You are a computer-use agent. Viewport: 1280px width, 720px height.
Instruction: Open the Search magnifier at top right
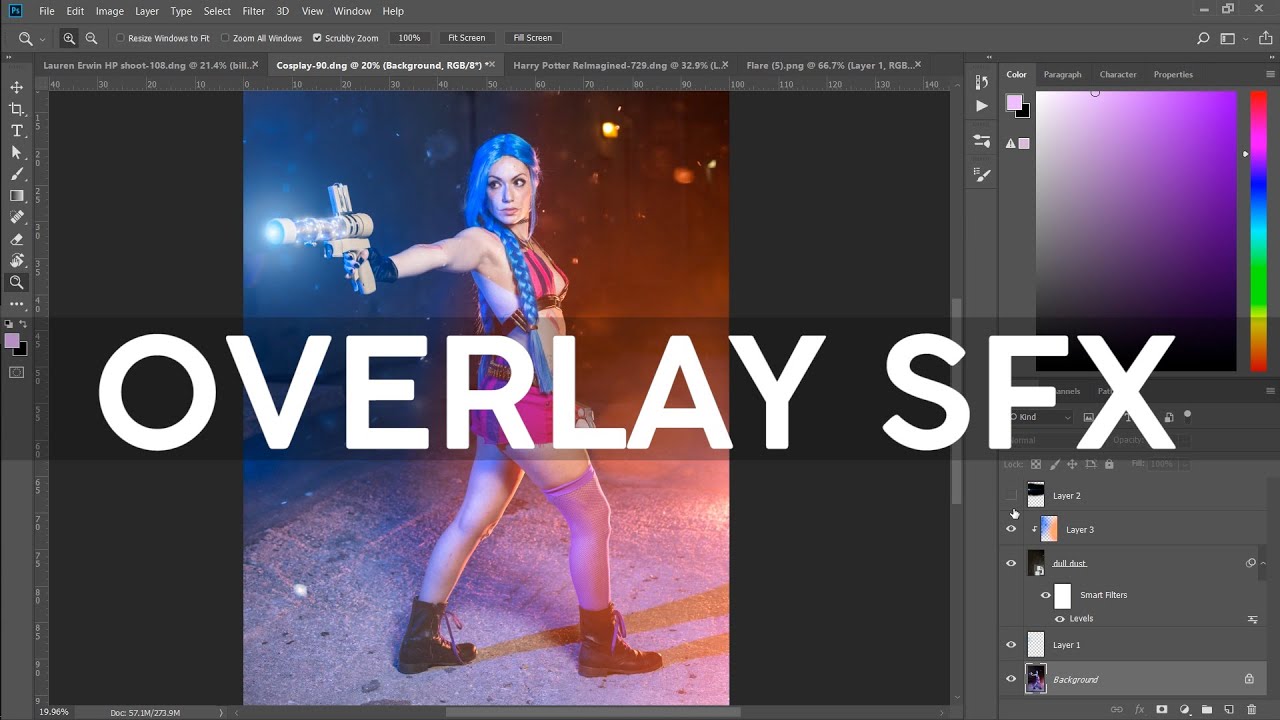pyautogui.click(x=1203, y=38)
